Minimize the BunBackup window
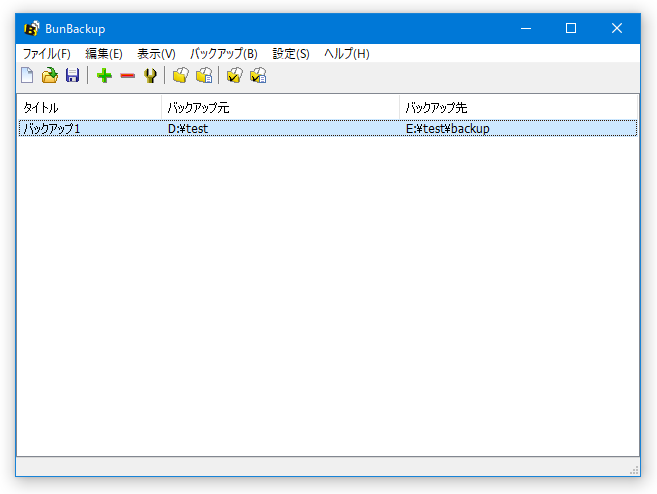This screenshot has height=494, width=657. (x=526, y=28)
